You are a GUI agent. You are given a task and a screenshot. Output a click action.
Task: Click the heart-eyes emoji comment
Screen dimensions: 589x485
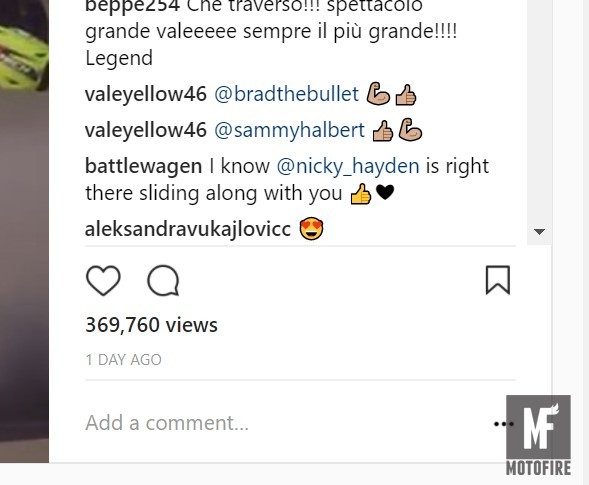point(311,228)
